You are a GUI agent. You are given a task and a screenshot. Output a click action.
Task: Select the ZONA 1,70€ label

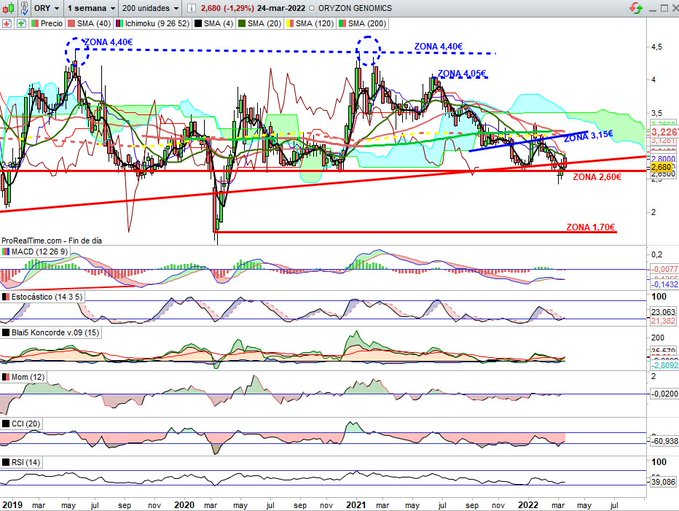pyautogui.click(x=591, y=227)
